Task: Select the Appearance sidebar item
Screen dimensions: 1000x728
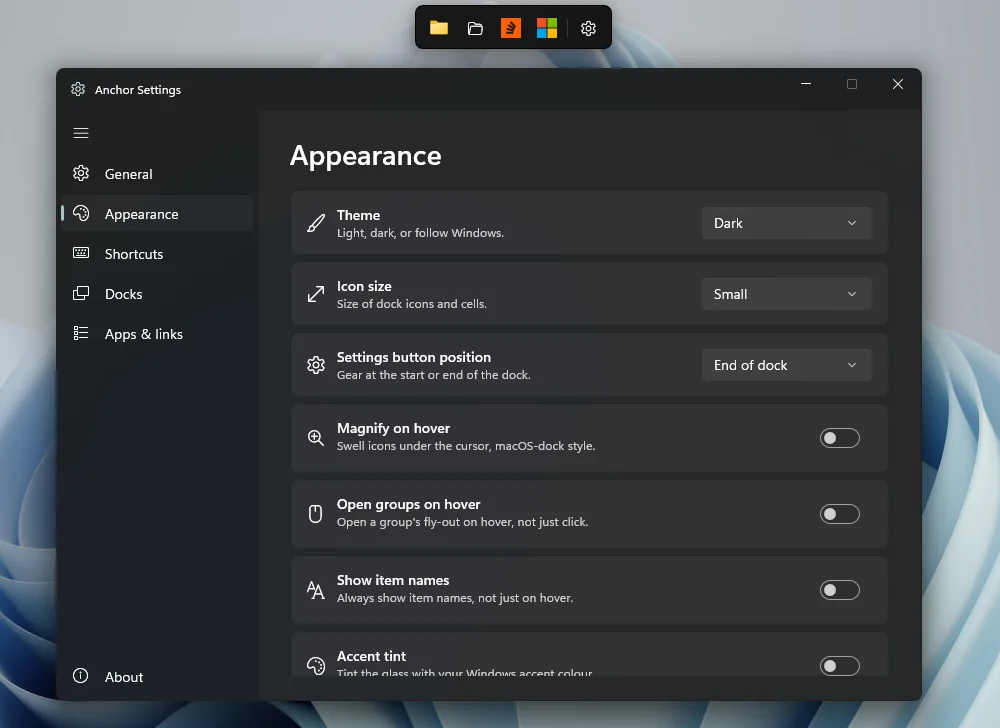Action: (157, 214)
